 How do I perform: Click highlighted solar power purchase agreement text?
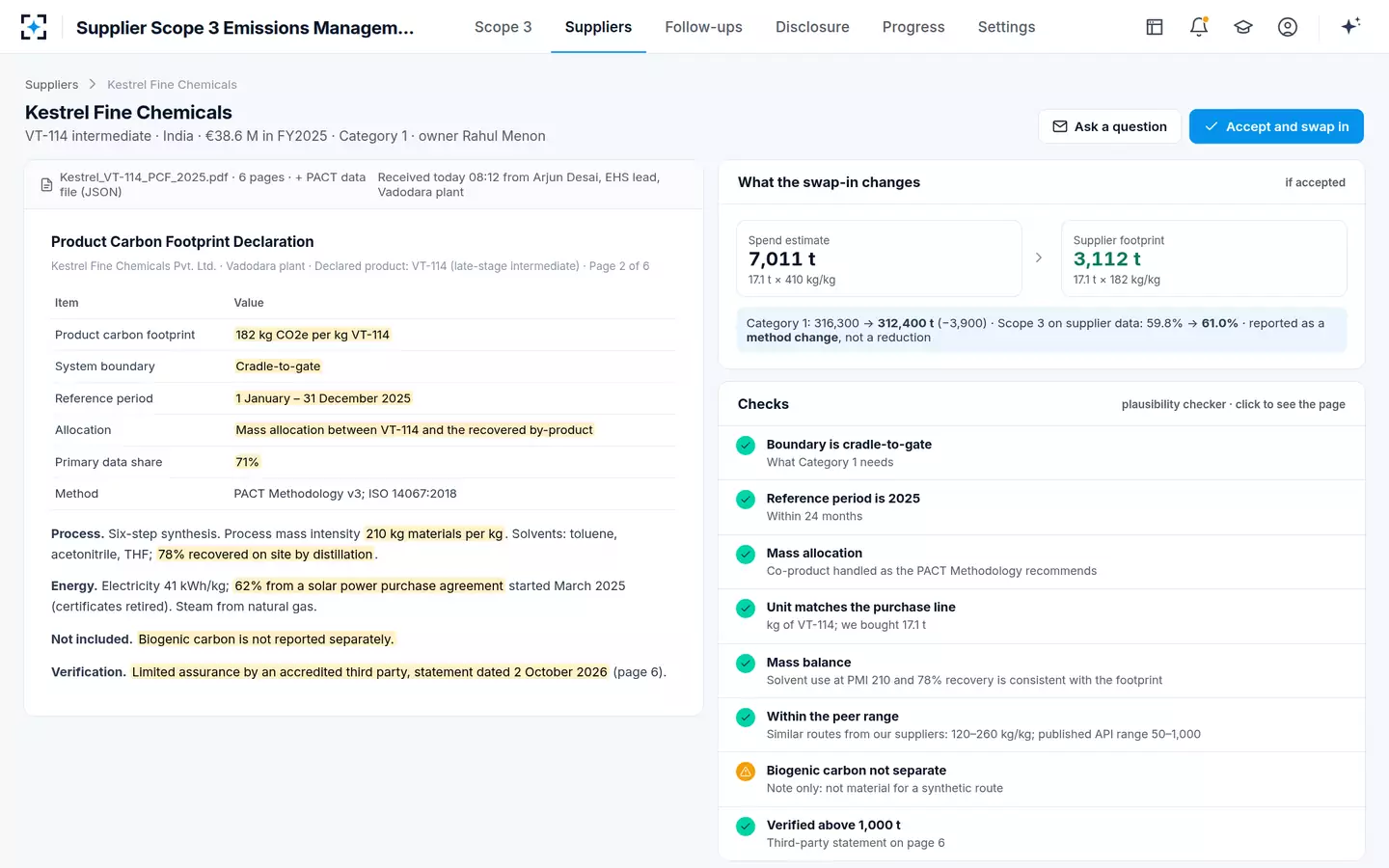tap(368, 585)
